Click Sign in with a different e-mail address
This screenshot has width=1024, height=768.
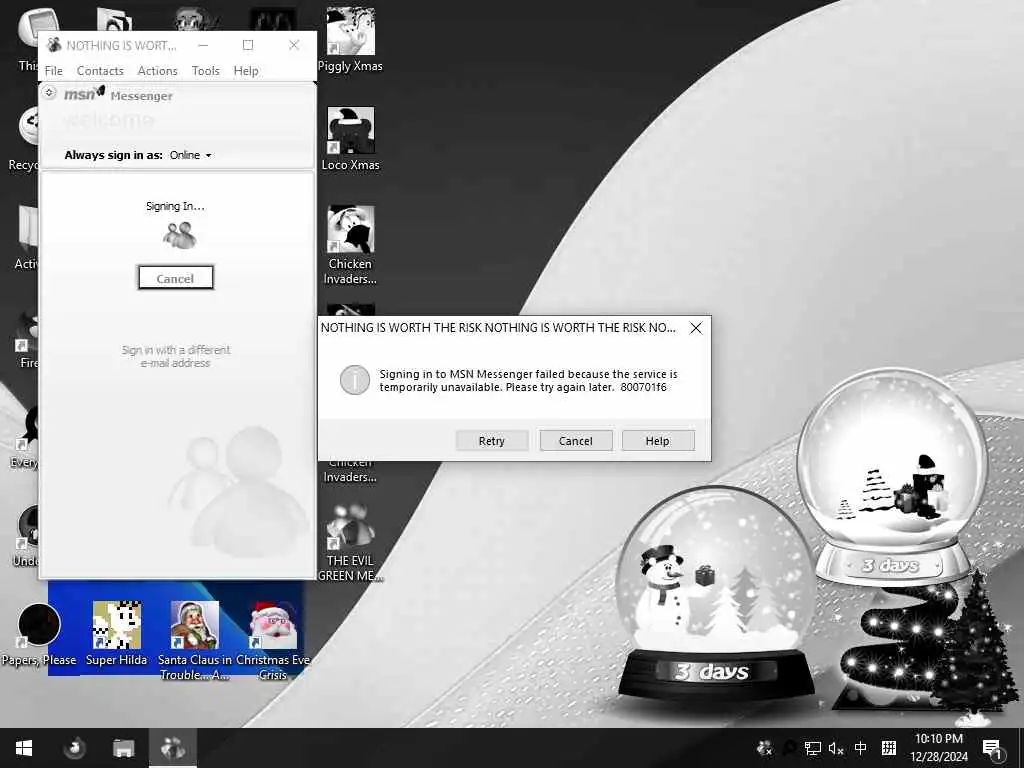tap(176, 357)
